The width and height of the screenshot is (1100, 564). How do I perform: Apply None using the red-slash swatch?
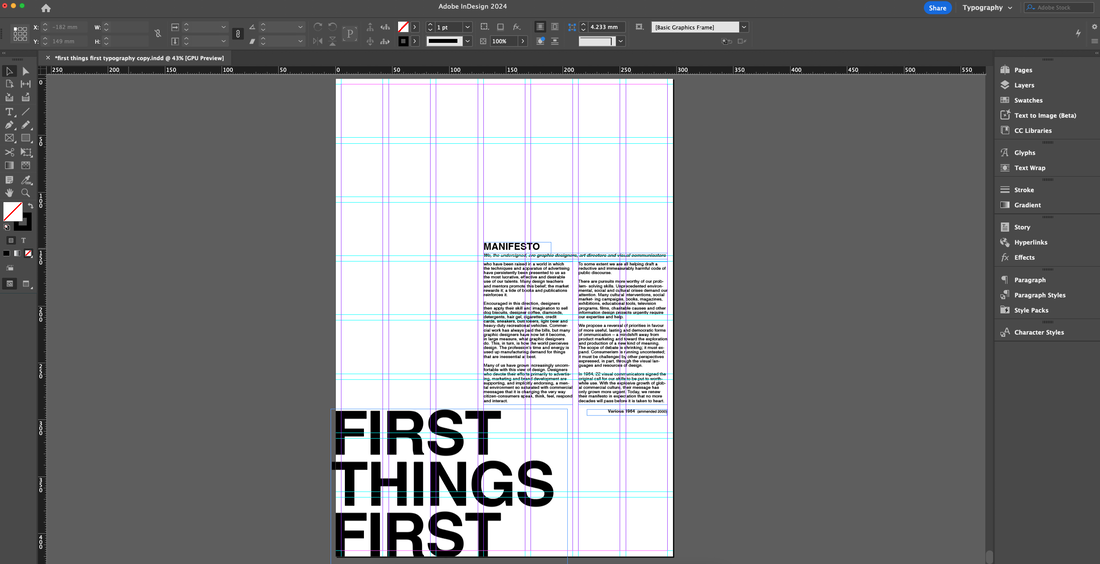[x=28, y=253]
